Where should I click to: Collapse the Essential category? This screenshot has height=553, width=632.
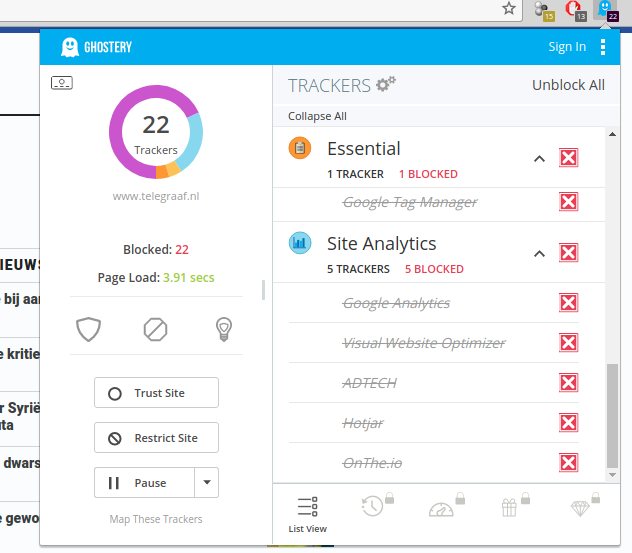539,158
